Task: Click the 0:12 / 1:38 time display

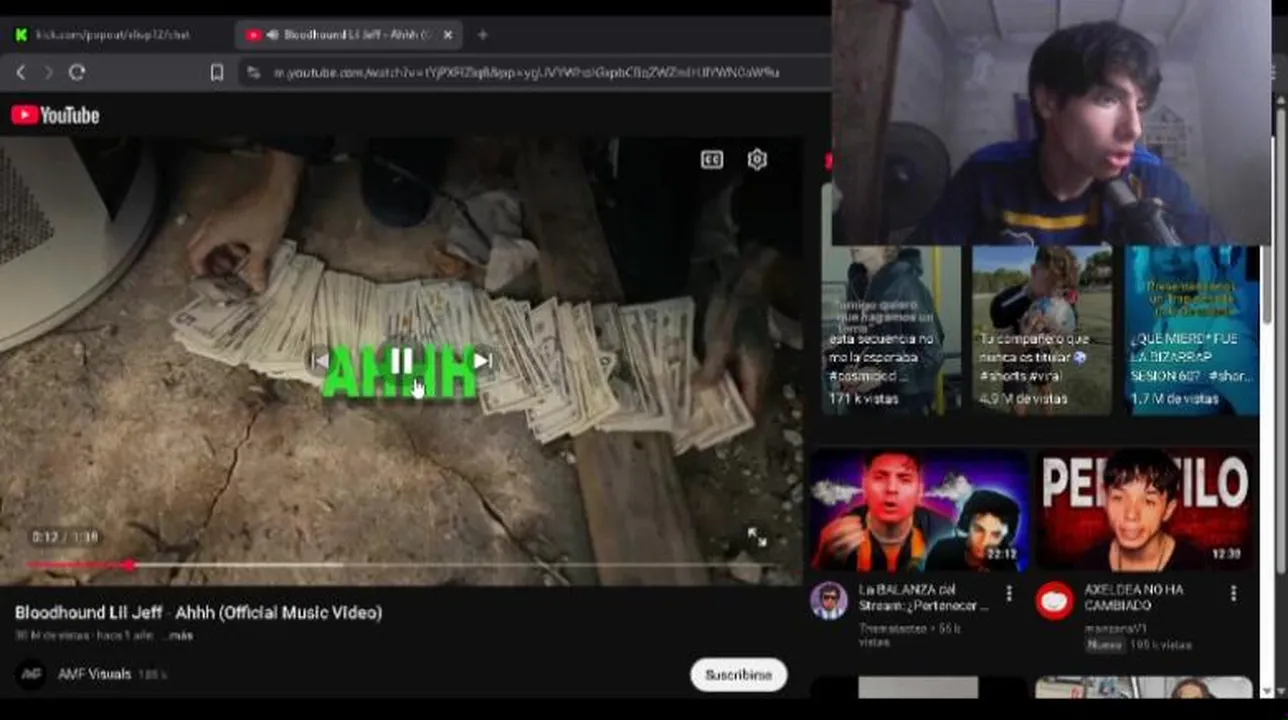Action: point(65,537)
